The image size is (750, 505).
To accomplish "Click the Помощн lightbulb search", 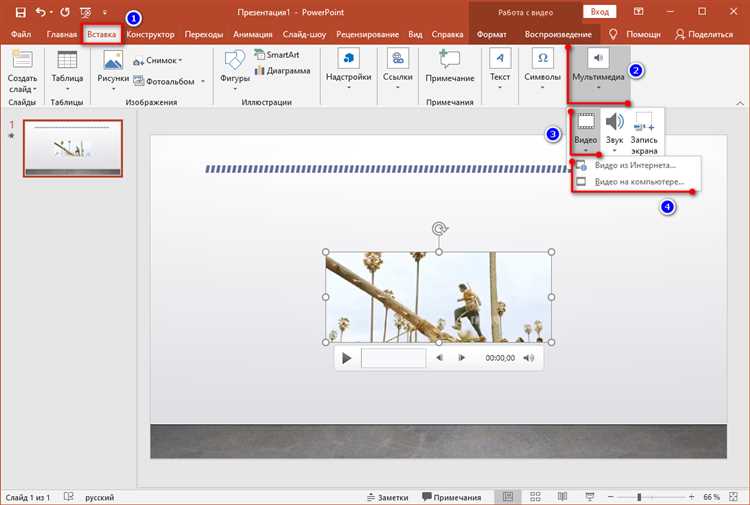I will [635, 34].
